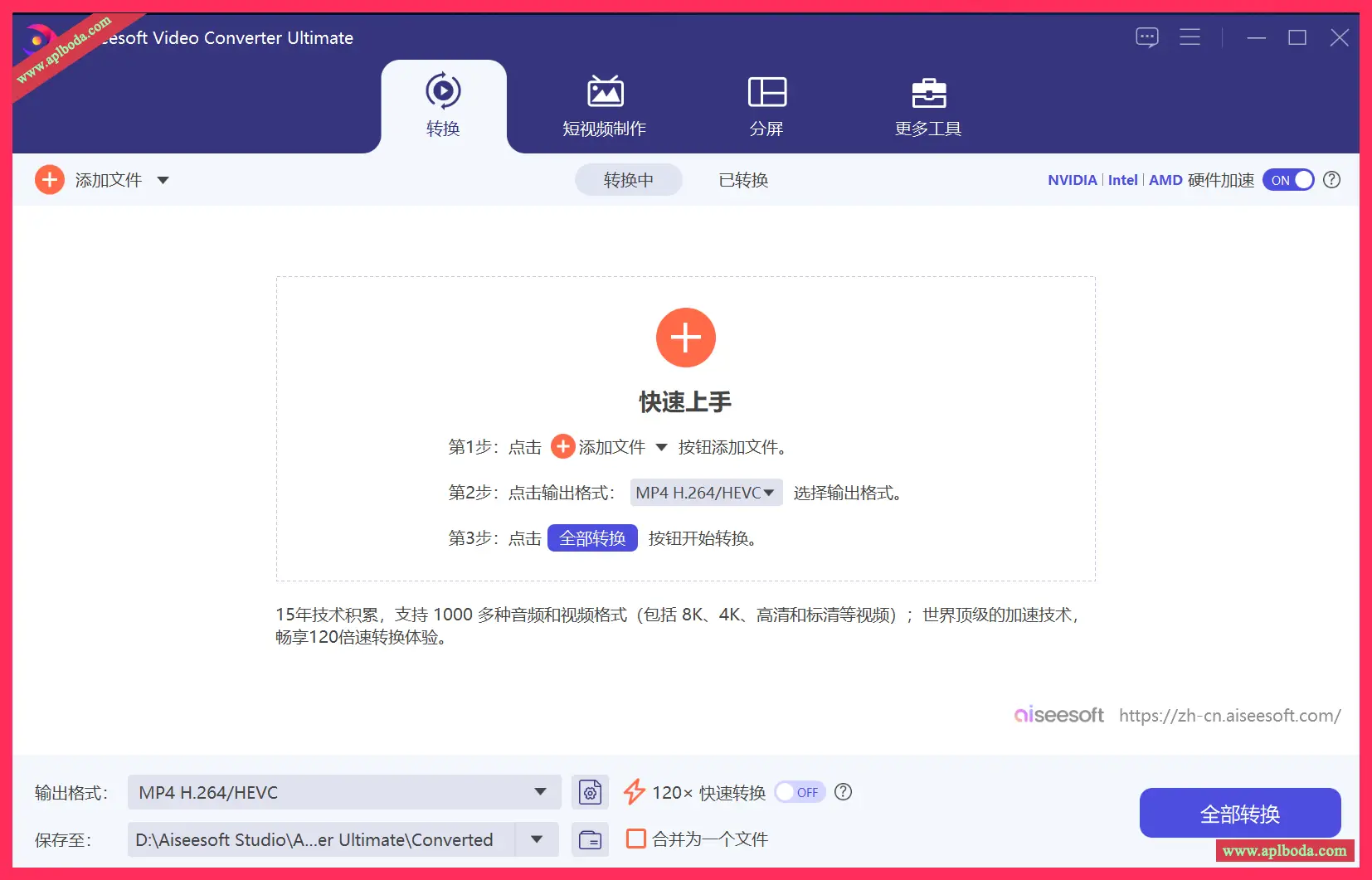This screenshot has height=880, width=1372.
Task: Select the 转换 tab label
Action: (x=443, y=129)
